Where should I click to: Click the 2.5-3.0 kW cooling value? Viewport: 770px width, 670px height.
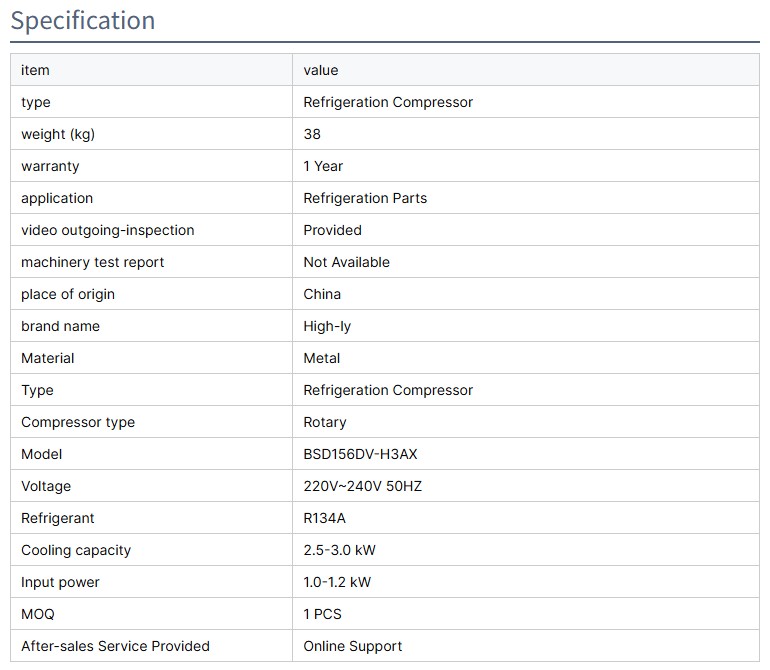tap(339, 550)
